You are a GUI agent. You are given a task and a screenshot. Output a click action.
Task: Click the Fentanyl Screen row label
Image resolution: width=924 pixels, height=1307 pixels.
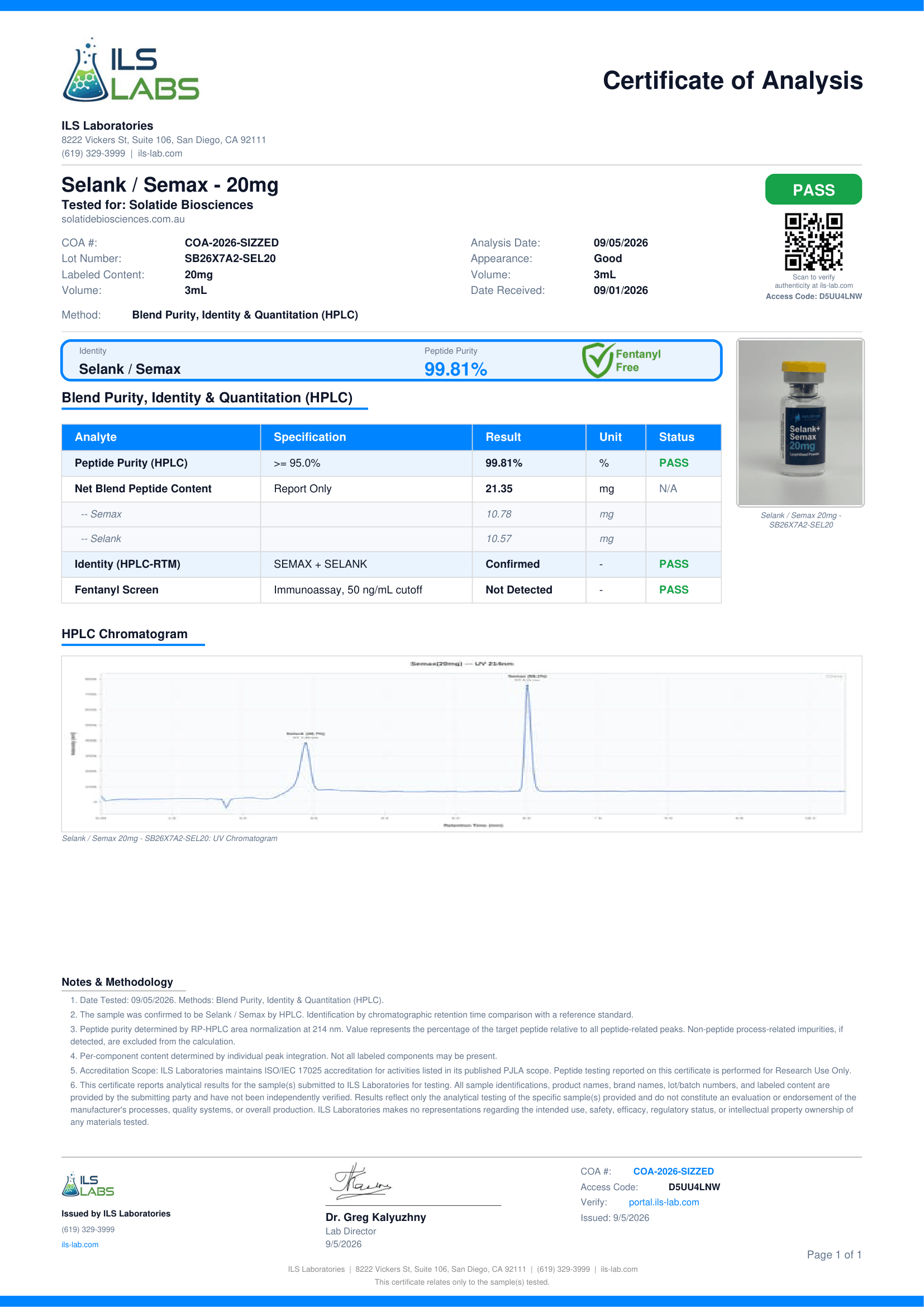point(117,590)
